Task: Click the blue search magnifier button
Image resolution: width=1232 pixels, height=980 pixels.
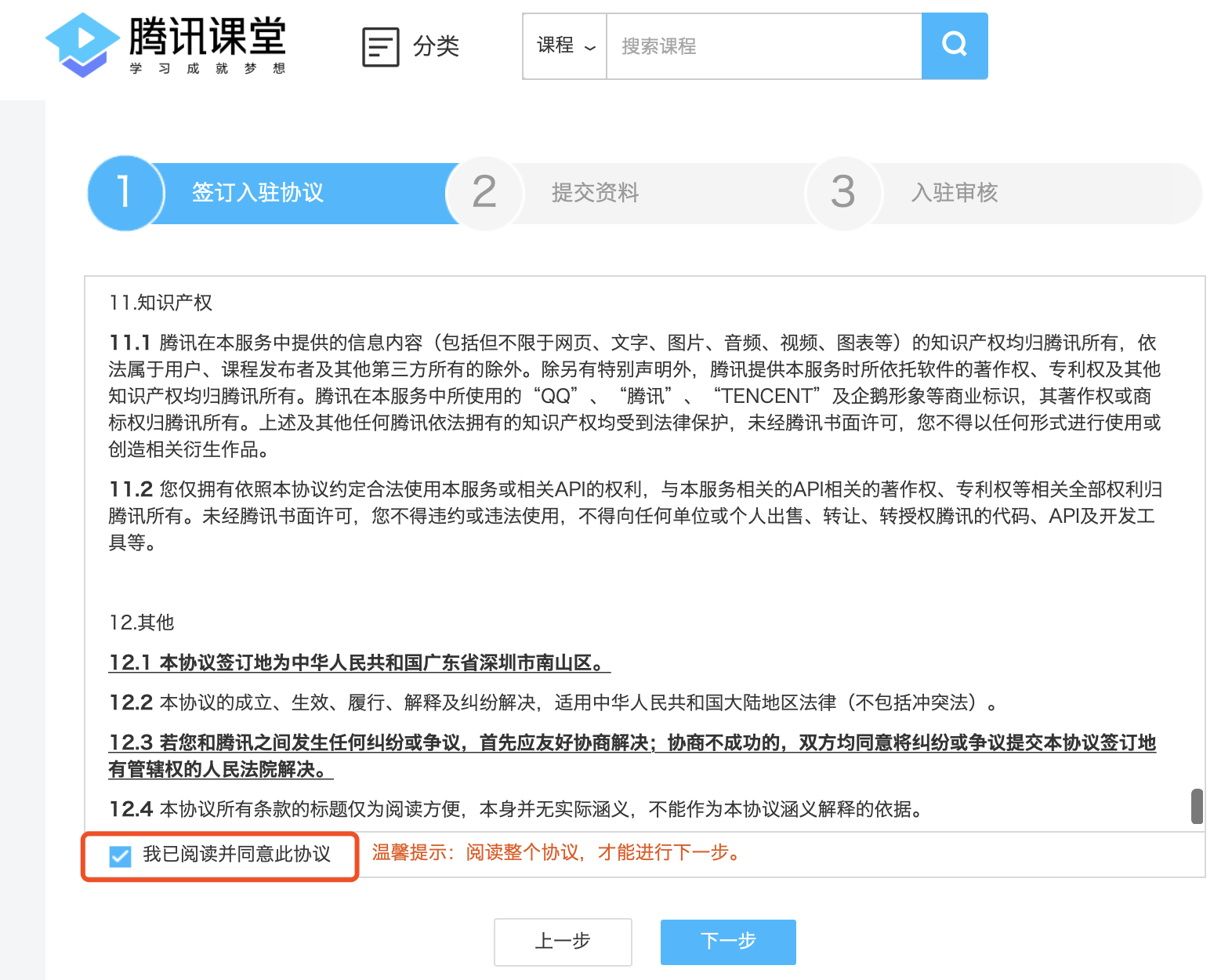Action: (x=955, y=46)
